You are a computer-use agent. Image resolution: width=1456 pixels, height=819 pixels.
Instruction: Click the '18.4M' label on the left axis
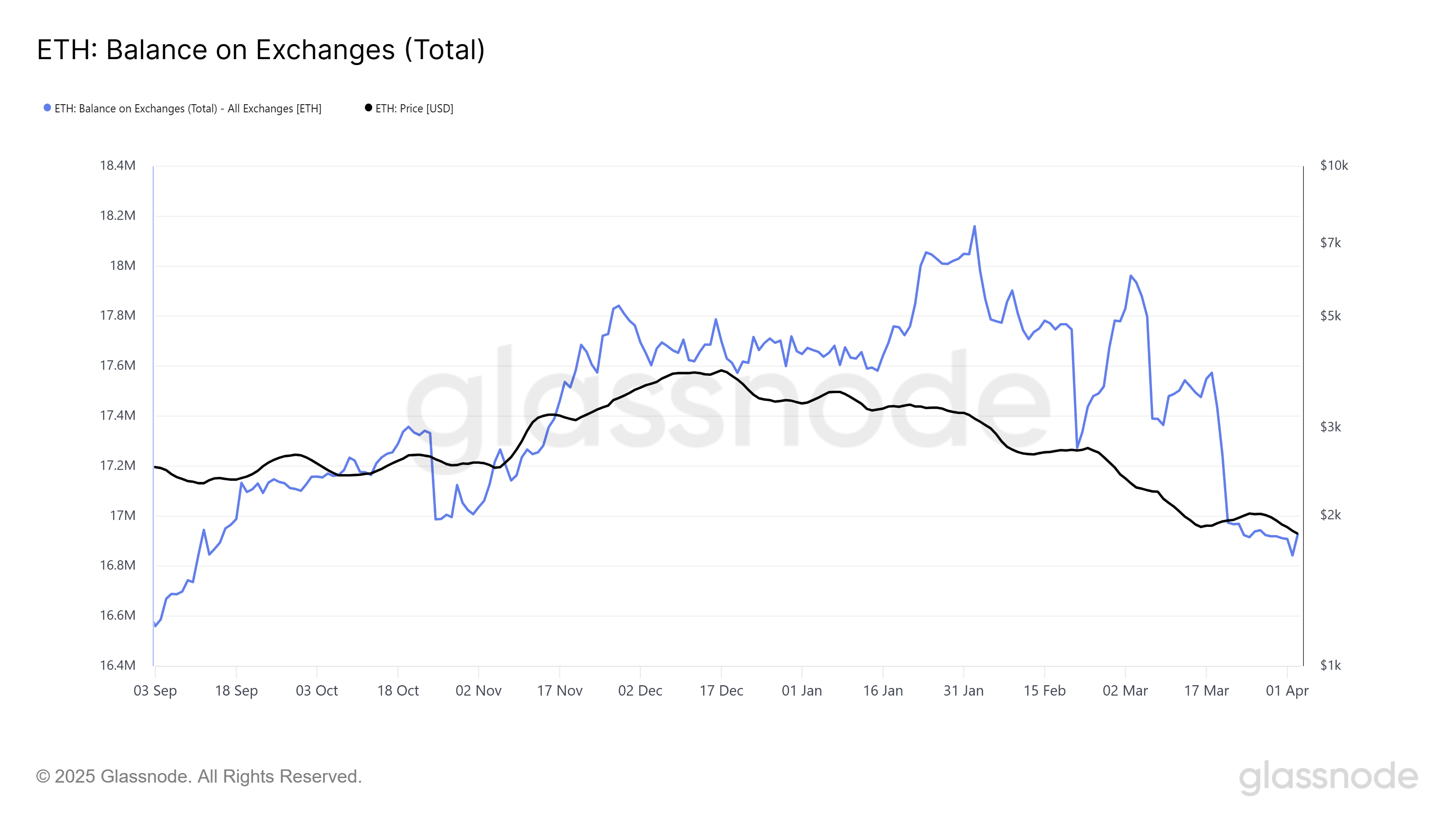117,166
